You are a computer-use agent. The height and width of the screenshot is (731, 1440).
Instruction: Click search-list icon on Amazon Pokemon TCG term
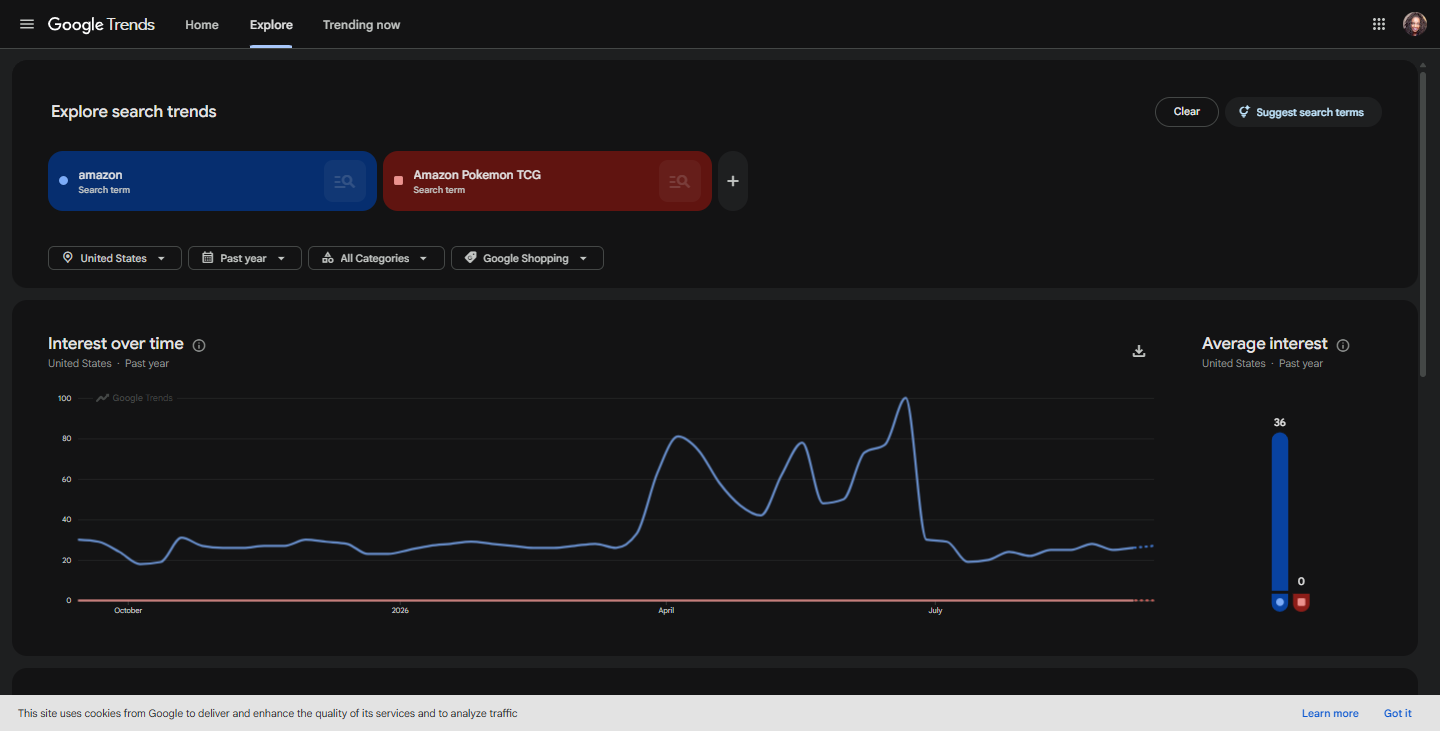[x=680, y=181]
